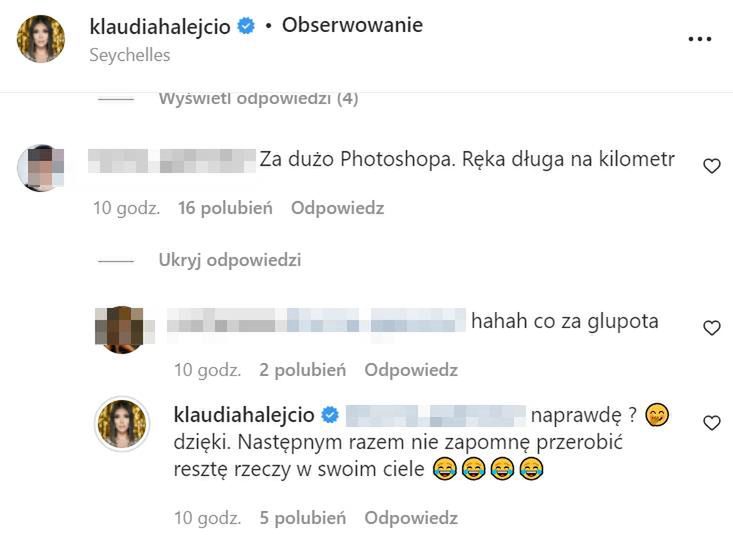The width and height of the screenshot is (733, 535).
Task: Open klaudiahalejcio avatar beside her reply
Action: (122, 424)
